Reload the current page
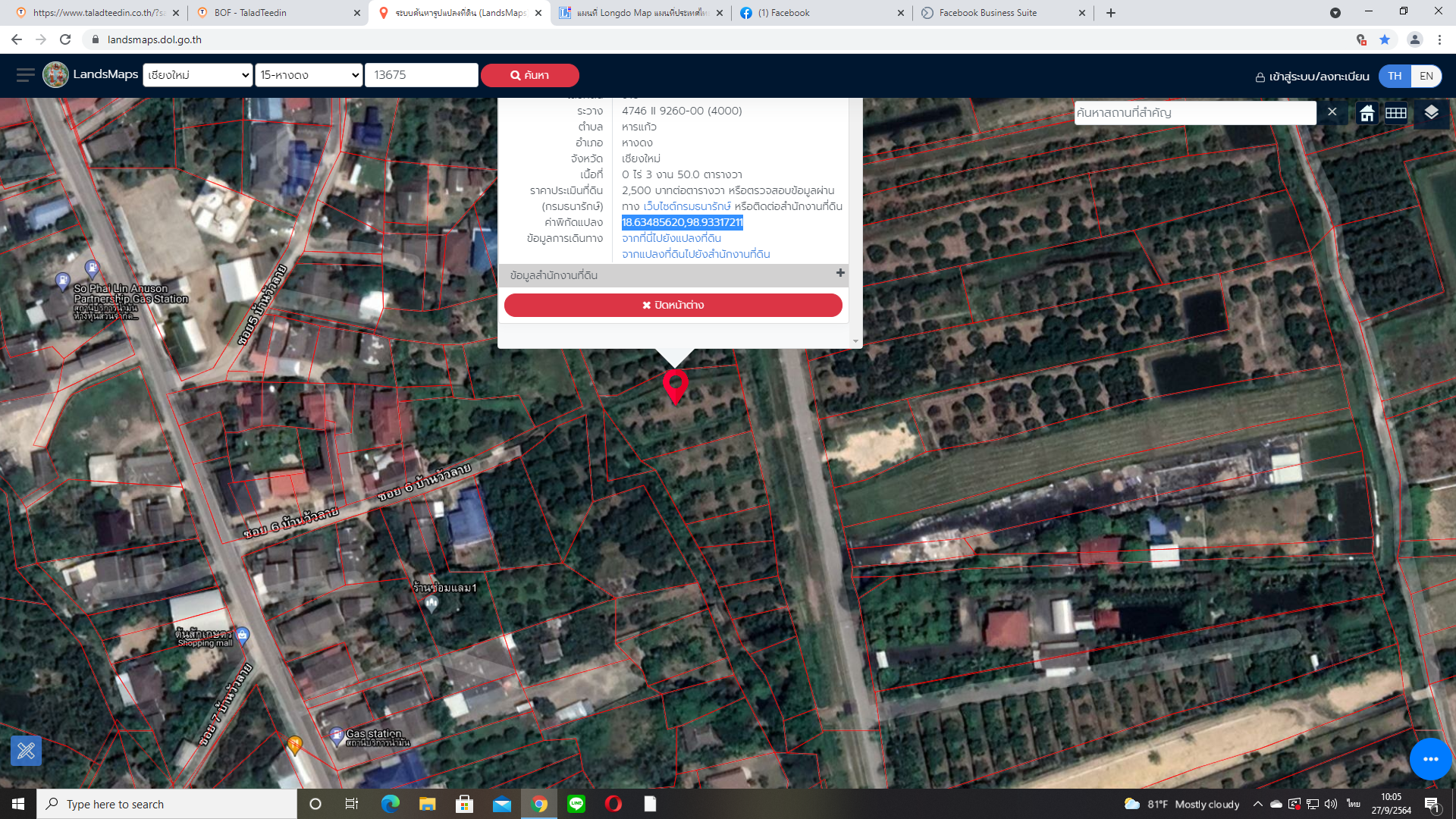Screen dimensions: 1456x819 (65, 39)
